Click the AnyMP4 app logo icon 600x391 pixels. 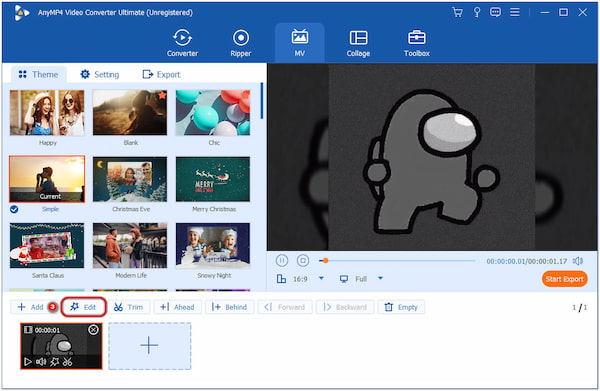[x=21, y=13]
